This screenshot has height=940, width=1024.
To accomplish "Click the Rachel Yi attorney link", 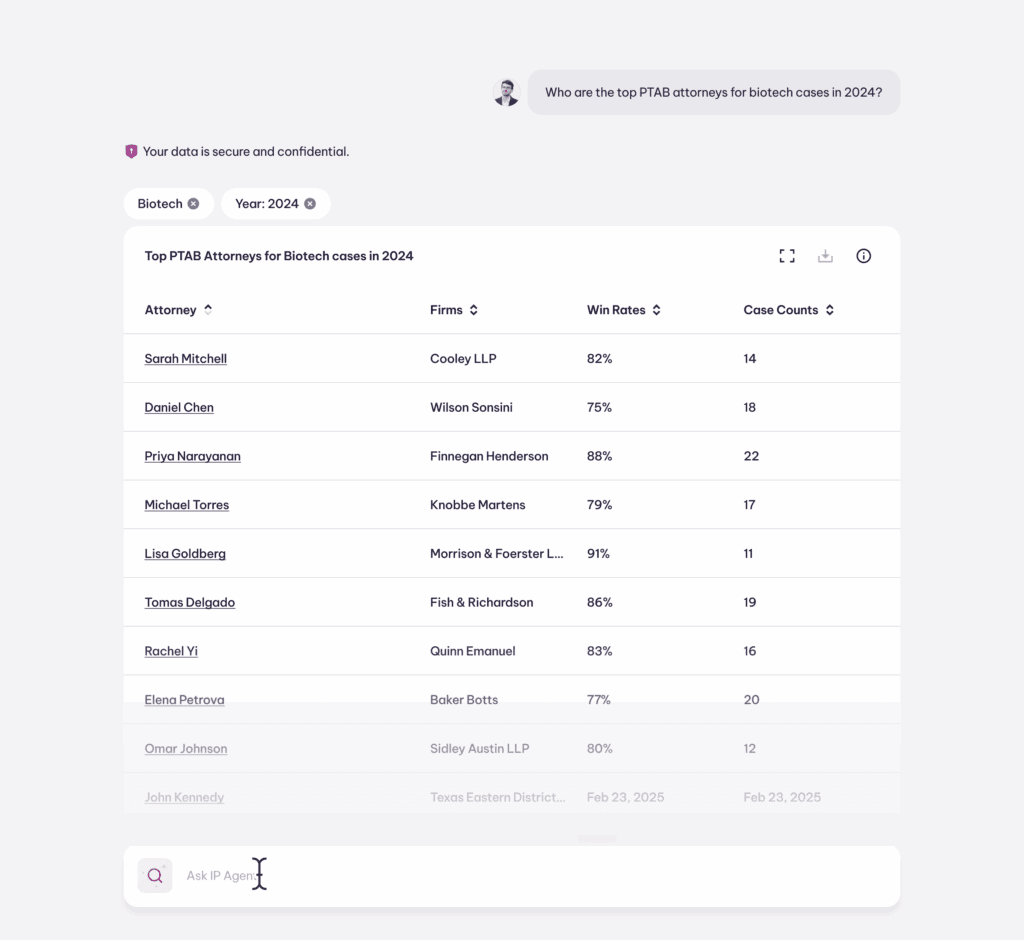I will (171, 651).
